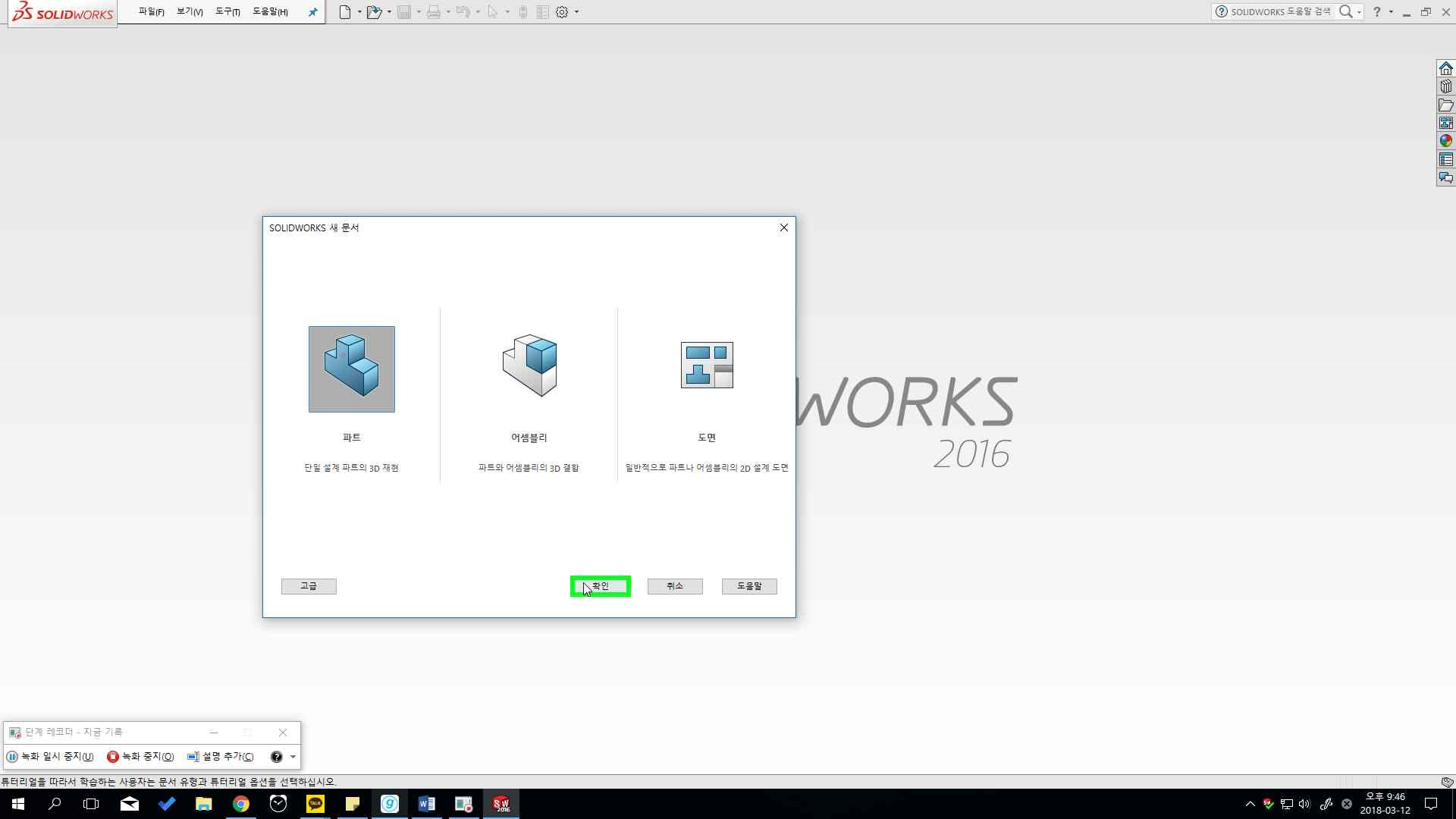
Task: Expand the Options gear dropdown arrow
Action: tap(577, 12)
